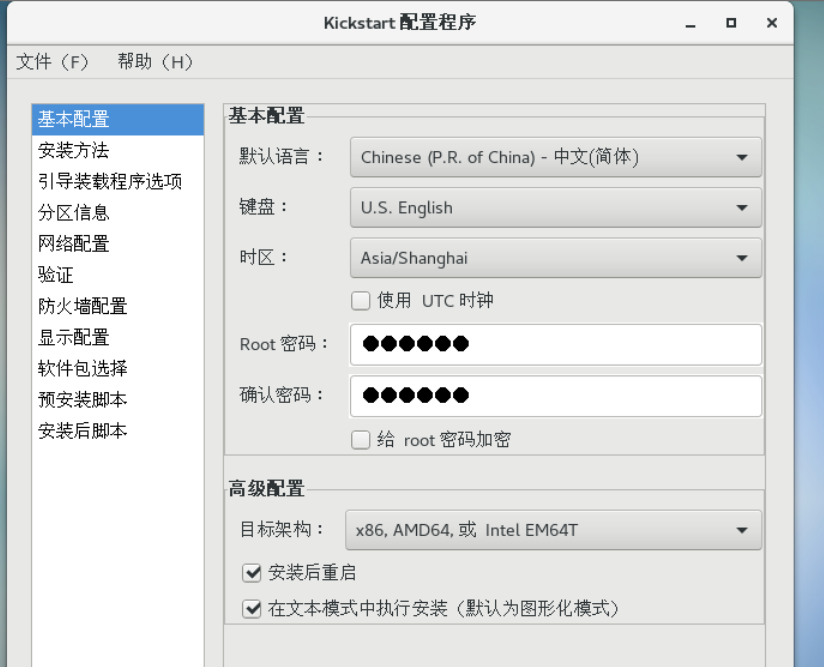This screenshot has width=824, height=667.
Task: Maximize the Kickstart window
Action: point(731,23)
